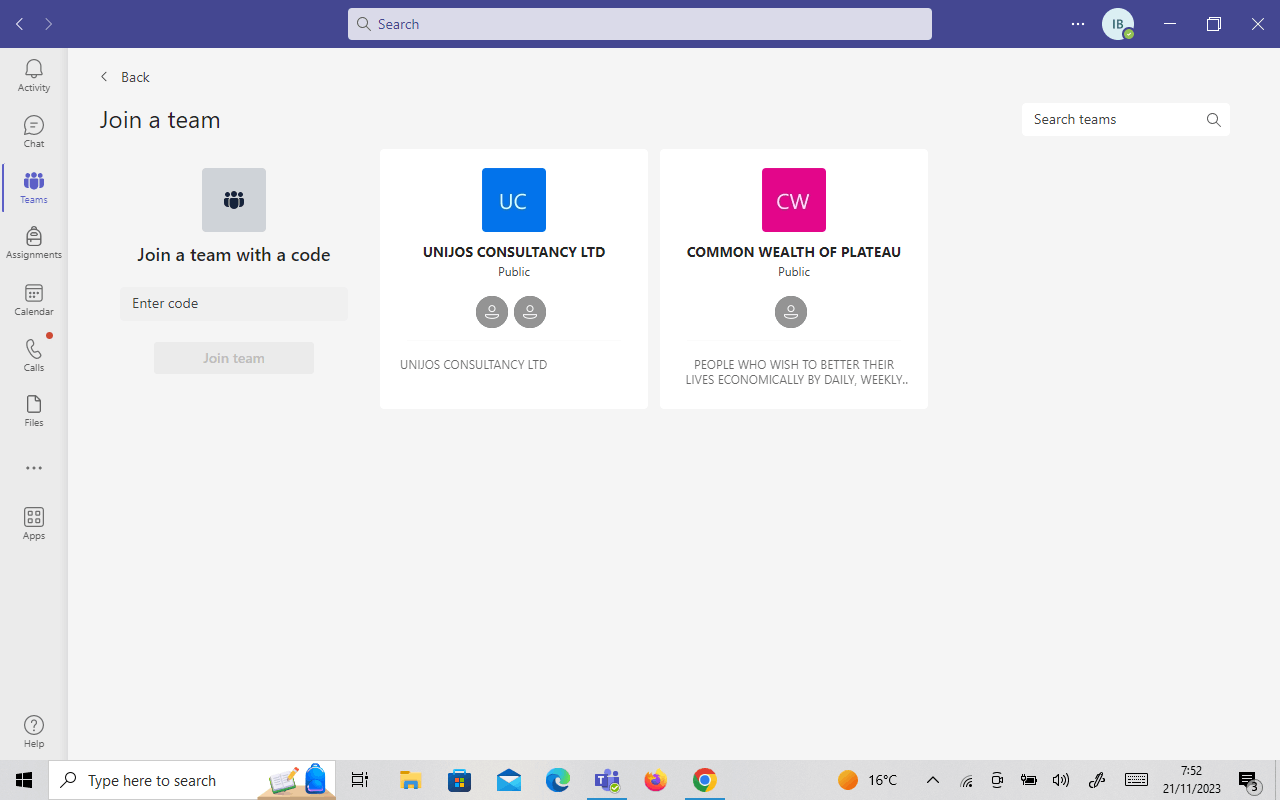Open touch keyboard tray icon
This screenshot has width=1280, height=800.
1136,780
